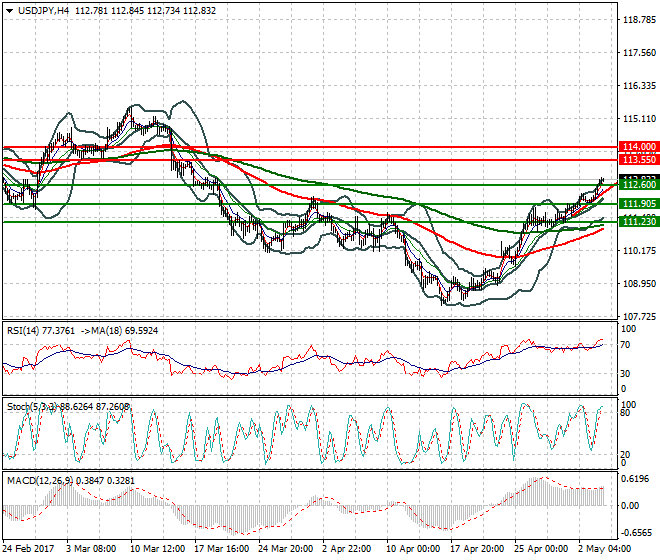Viewport: 660px width, 560px height.
Task: Click the 108.950 price axis value
Action: click(x=639, y=283)
